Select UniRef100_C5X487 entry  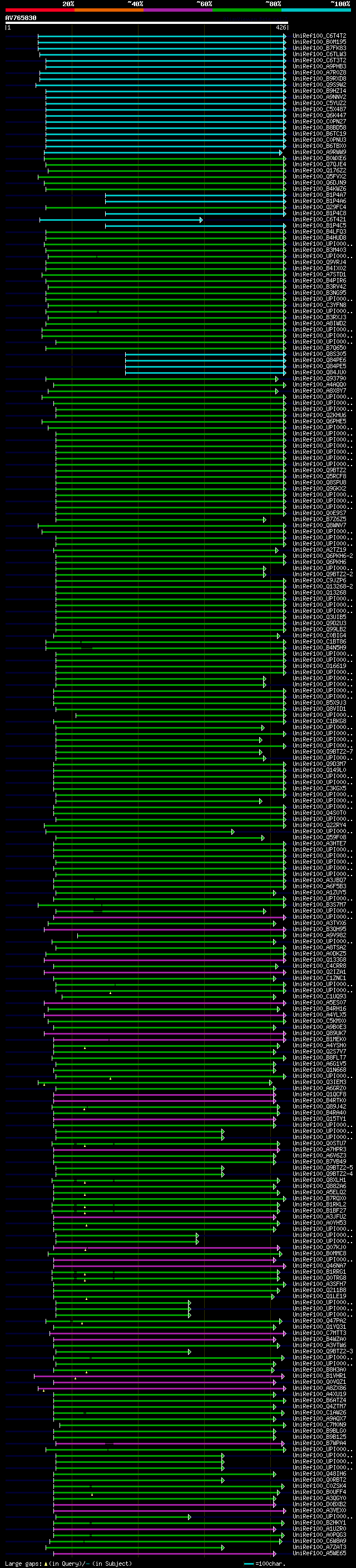319,109
